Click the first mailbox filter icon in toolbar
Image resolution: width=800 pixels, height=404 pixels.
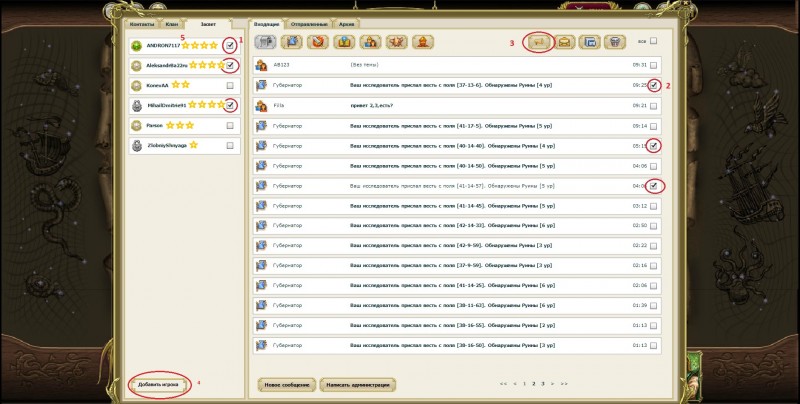pos(265,42)
